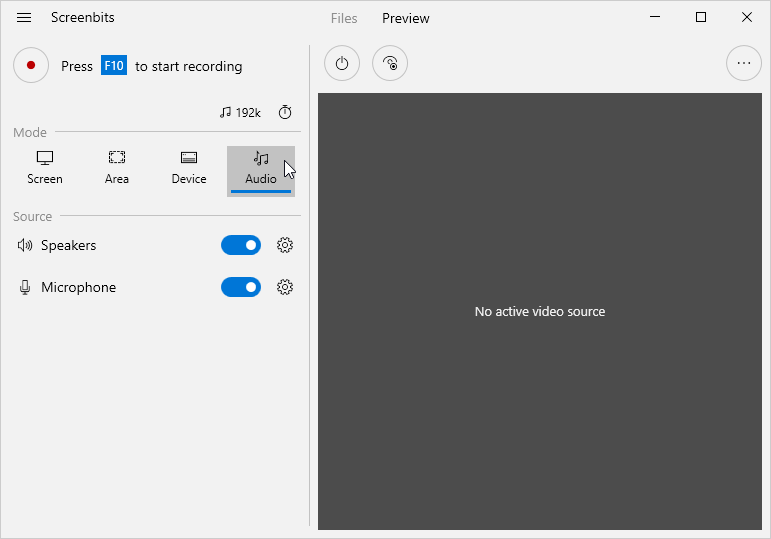This screenshot has height=539, width=771.
Task: Toggle the Microphone source switch
Action: tap(241, 287)
